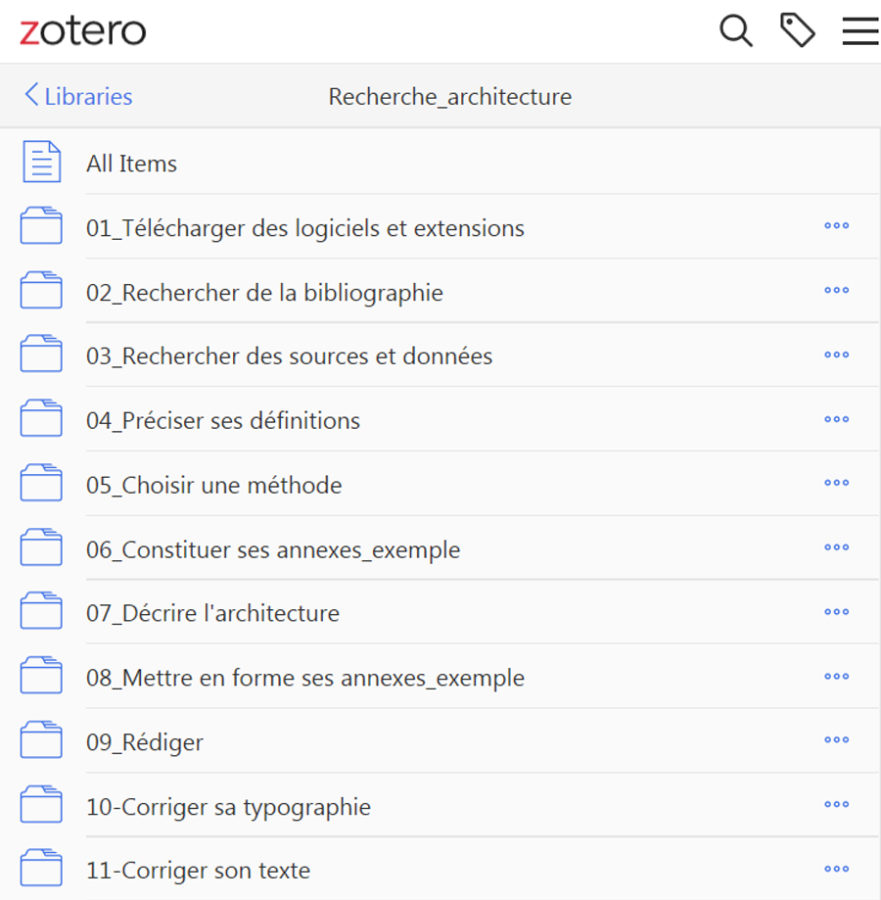
Task: Open collection 02_Rechercher de la bibliographie
Action: click(x=264, y=293)
